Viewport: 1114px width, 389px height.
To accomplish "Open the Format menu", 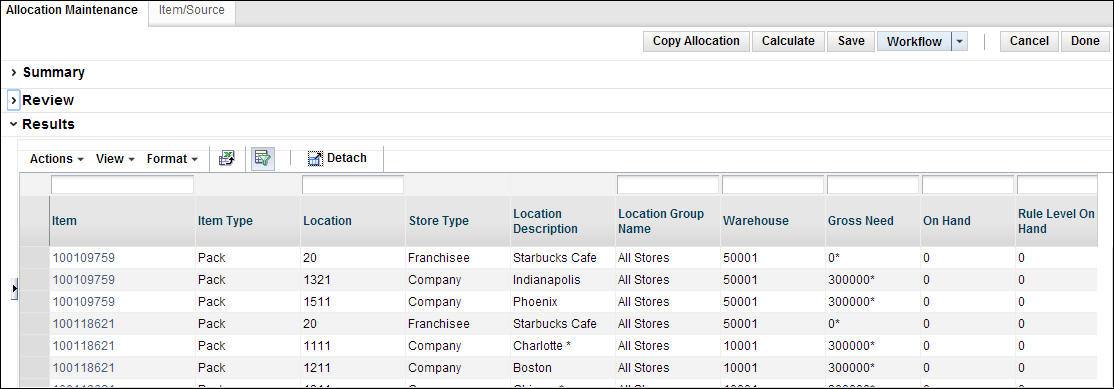I will pyautogui.click(x=172, y=159).
